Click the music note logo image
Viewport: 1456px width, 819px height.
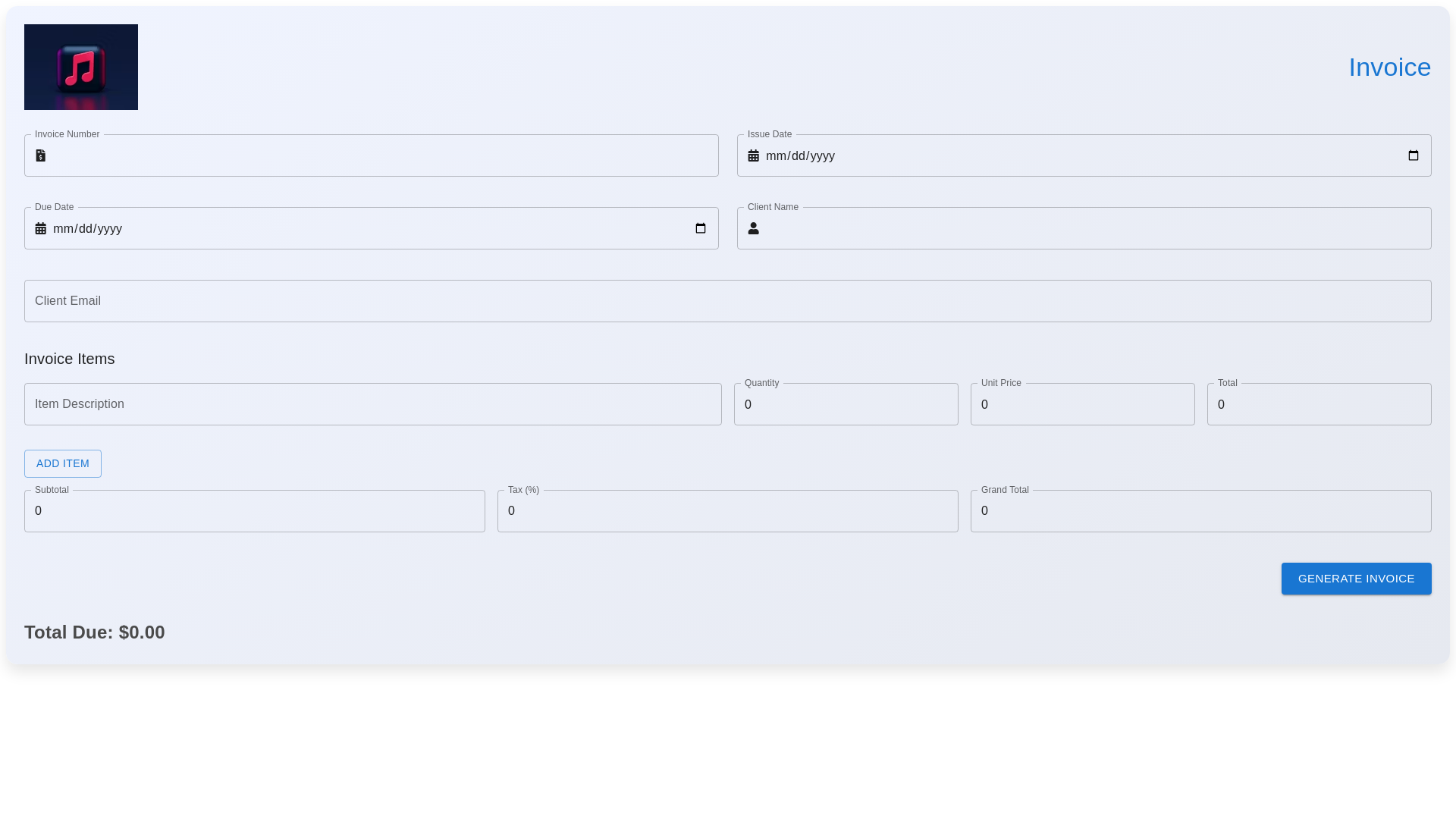coord(80,67)
